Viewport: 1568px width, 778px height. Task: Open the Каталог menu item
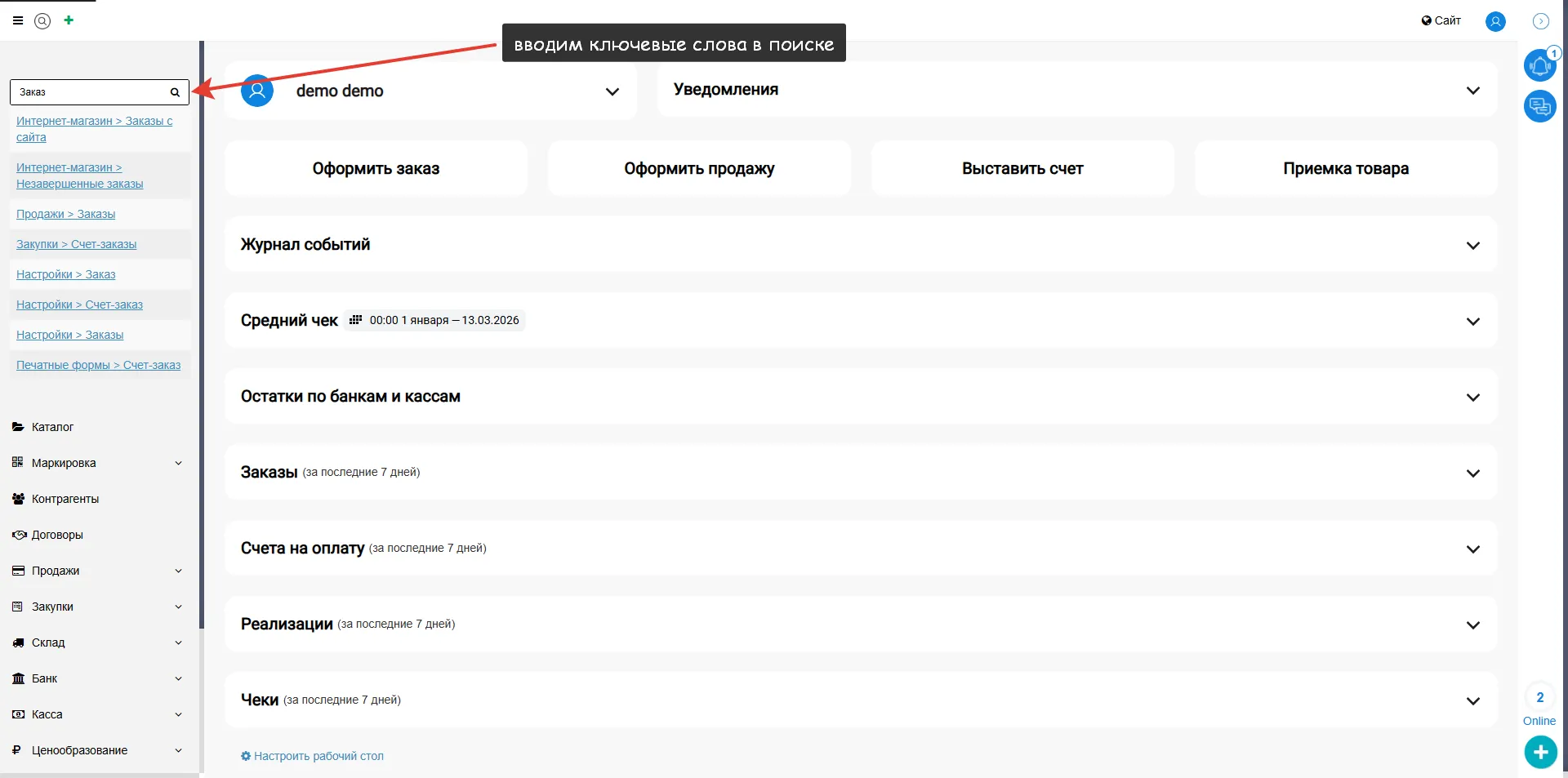52,427
